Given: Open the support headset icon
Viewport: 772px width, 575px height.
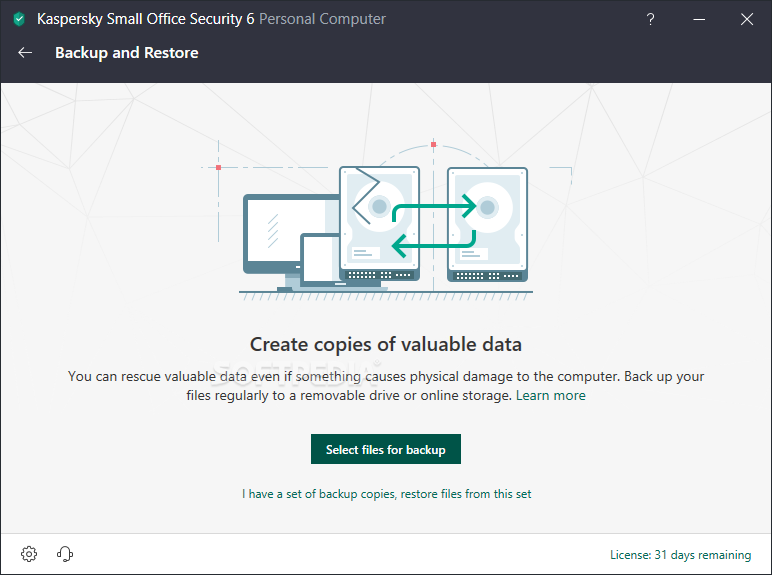Looking at the screenshot, I should point(65,554).
